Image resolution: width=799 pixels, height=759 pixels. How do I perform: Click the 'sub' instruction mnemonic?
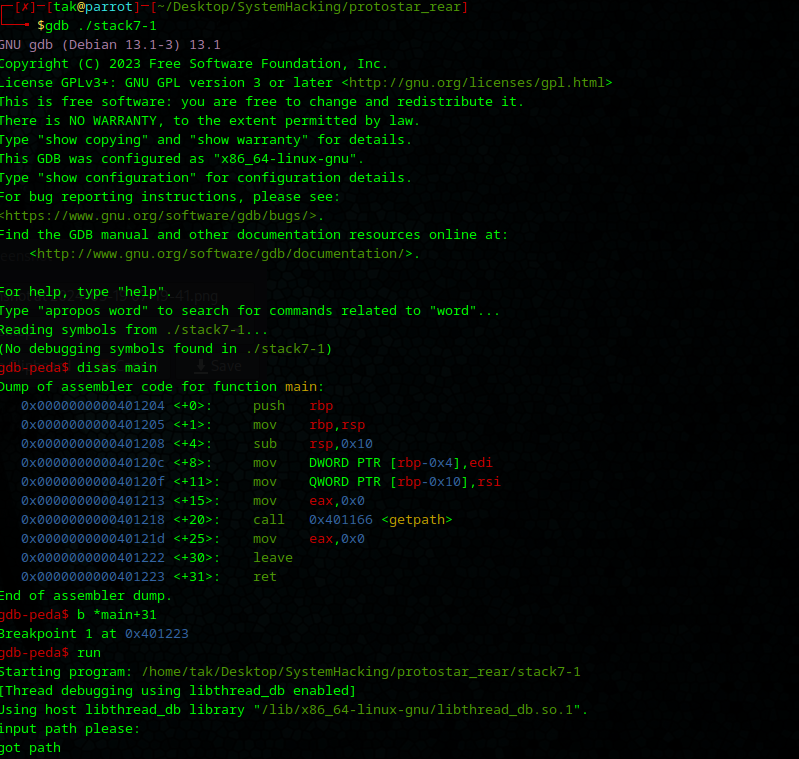coord(265,443)
